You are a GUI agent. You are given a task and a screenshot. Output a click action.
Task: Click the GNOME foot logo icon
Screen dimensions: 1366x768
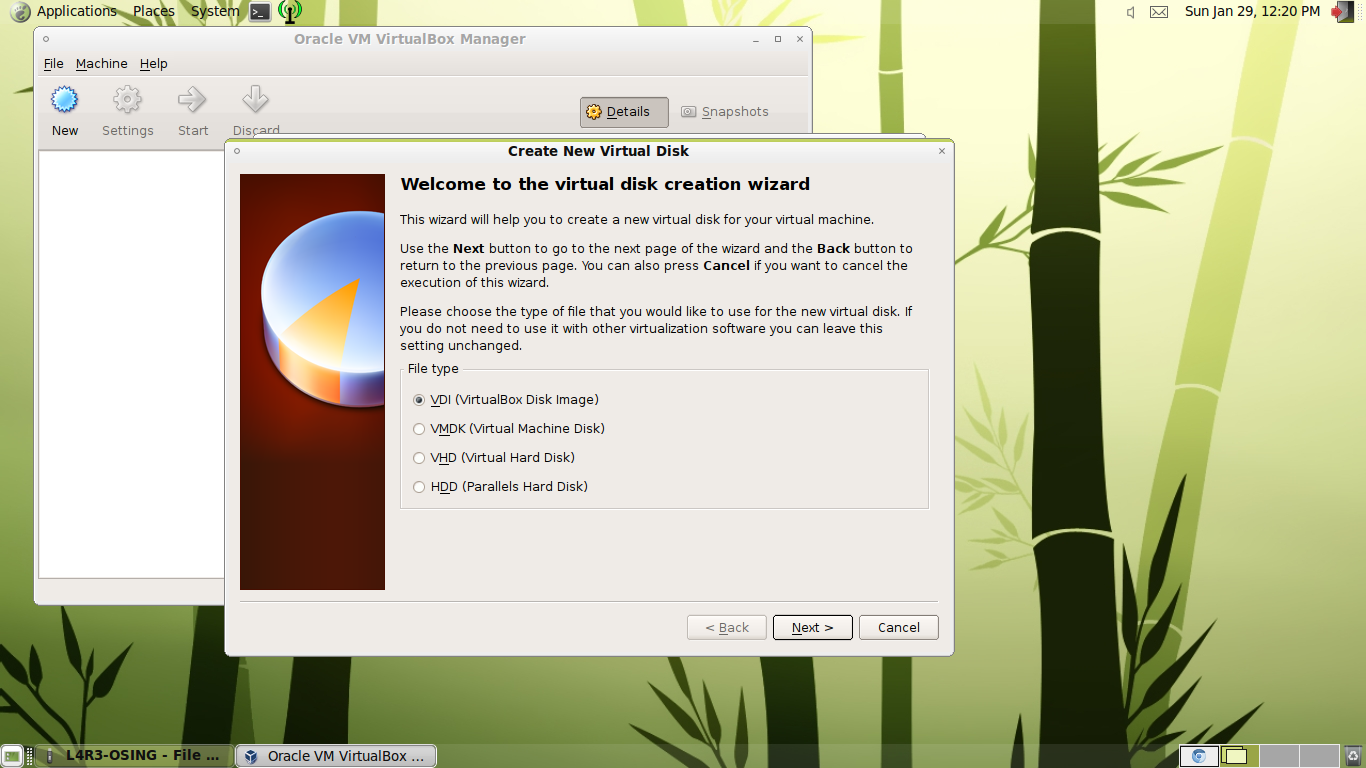coord(19,12)
